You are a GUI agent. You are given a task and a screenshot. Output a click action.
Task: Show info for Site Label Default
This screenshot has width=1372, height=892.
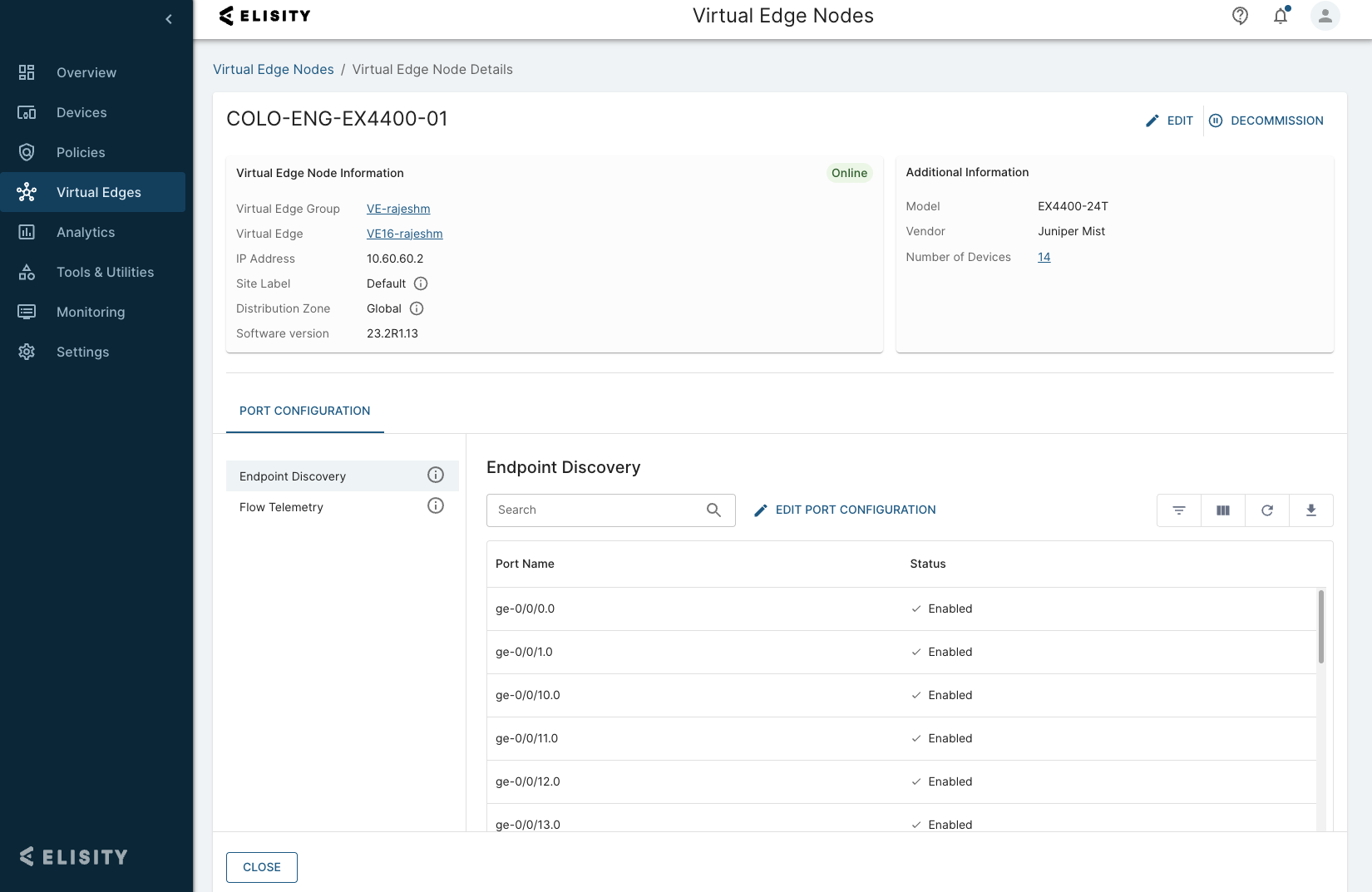[x=421, y=283]
